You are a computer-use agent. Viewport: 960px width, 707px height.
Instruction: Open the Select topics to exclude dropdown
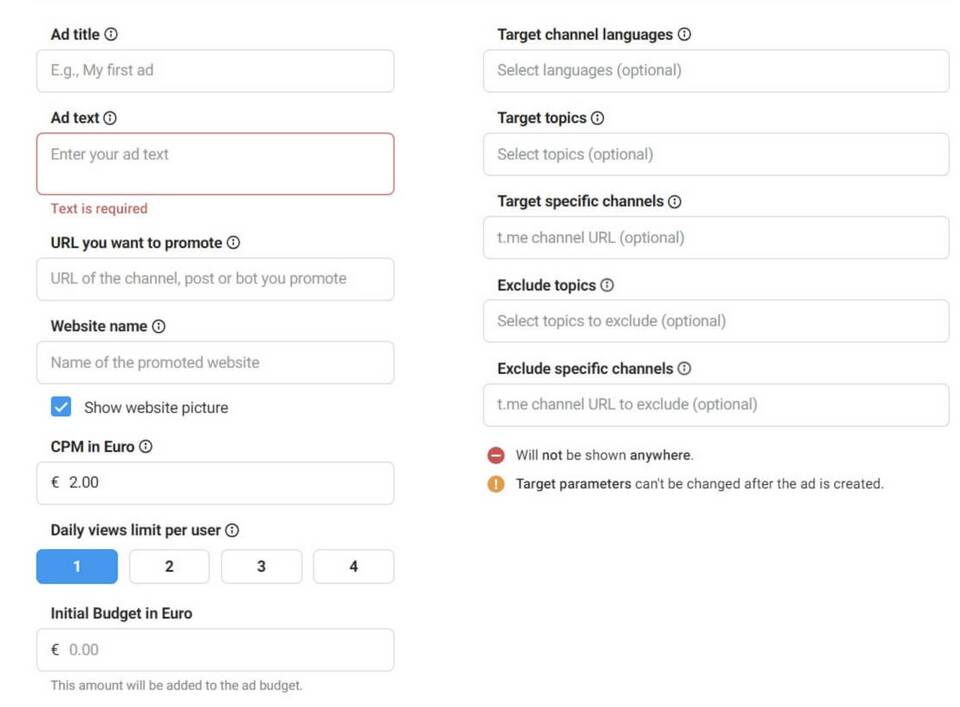[x=715, y=321]
